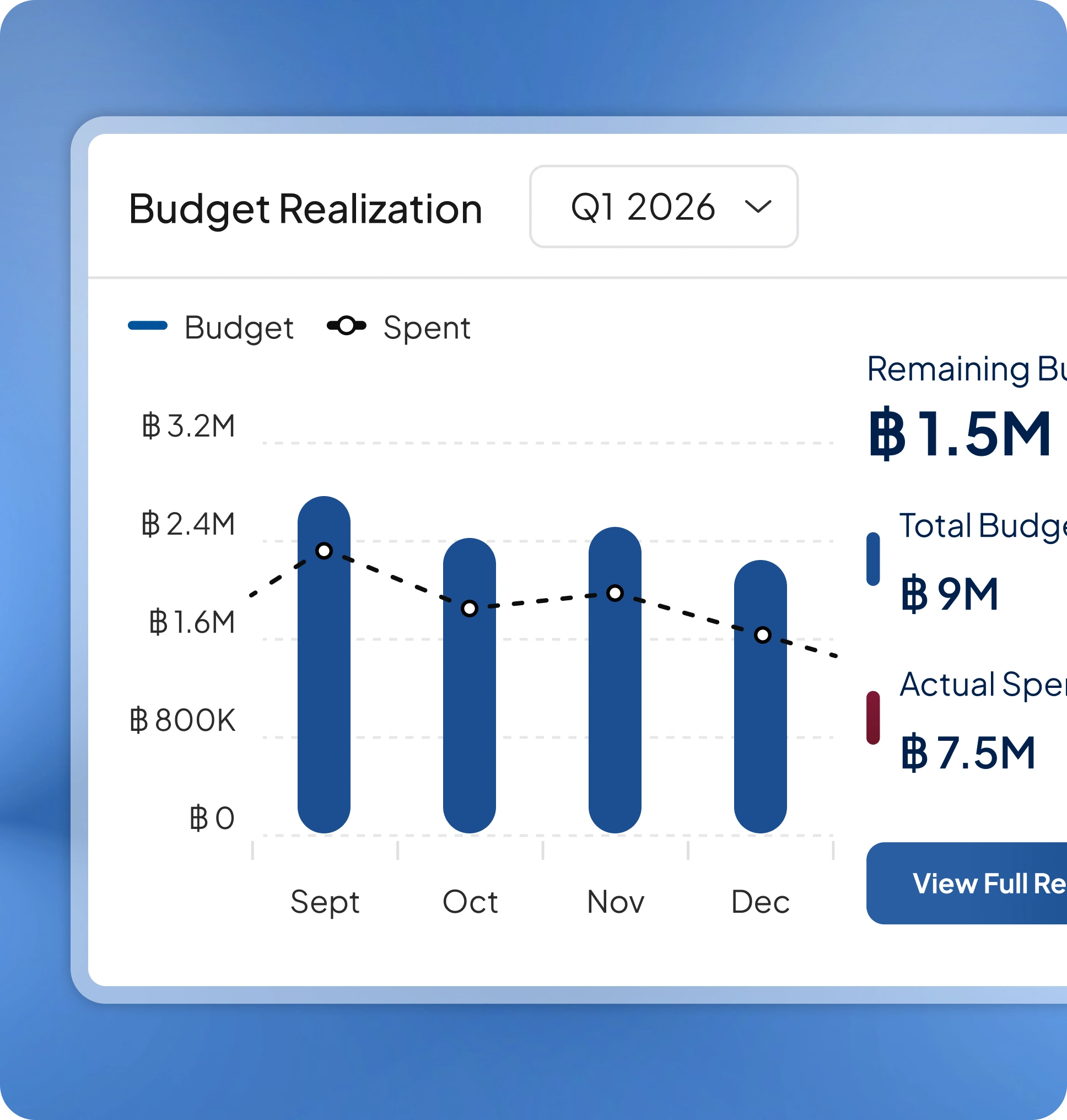Click the Sept spent data point
The height and width of the screenshot is (1120, 1067).
[324, 551]
